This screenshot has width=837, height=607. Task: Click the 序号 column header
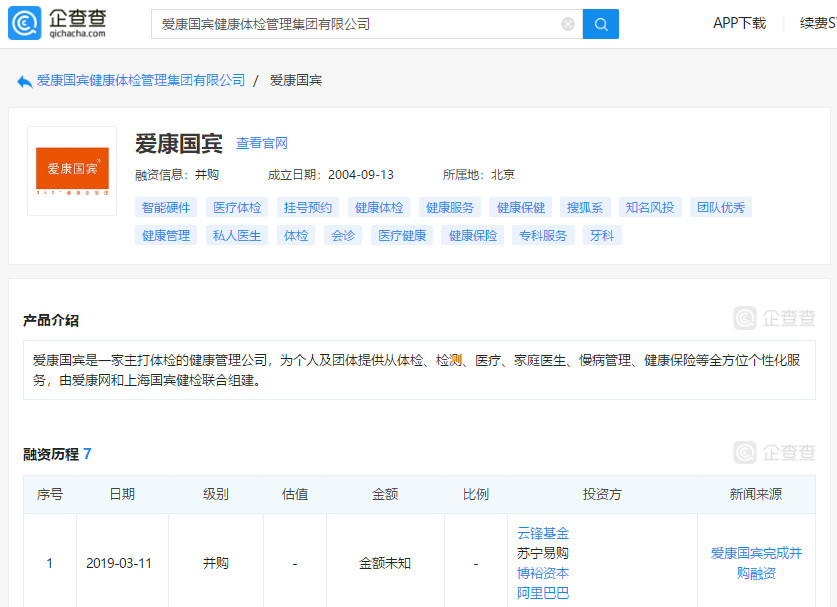(50, 494)
